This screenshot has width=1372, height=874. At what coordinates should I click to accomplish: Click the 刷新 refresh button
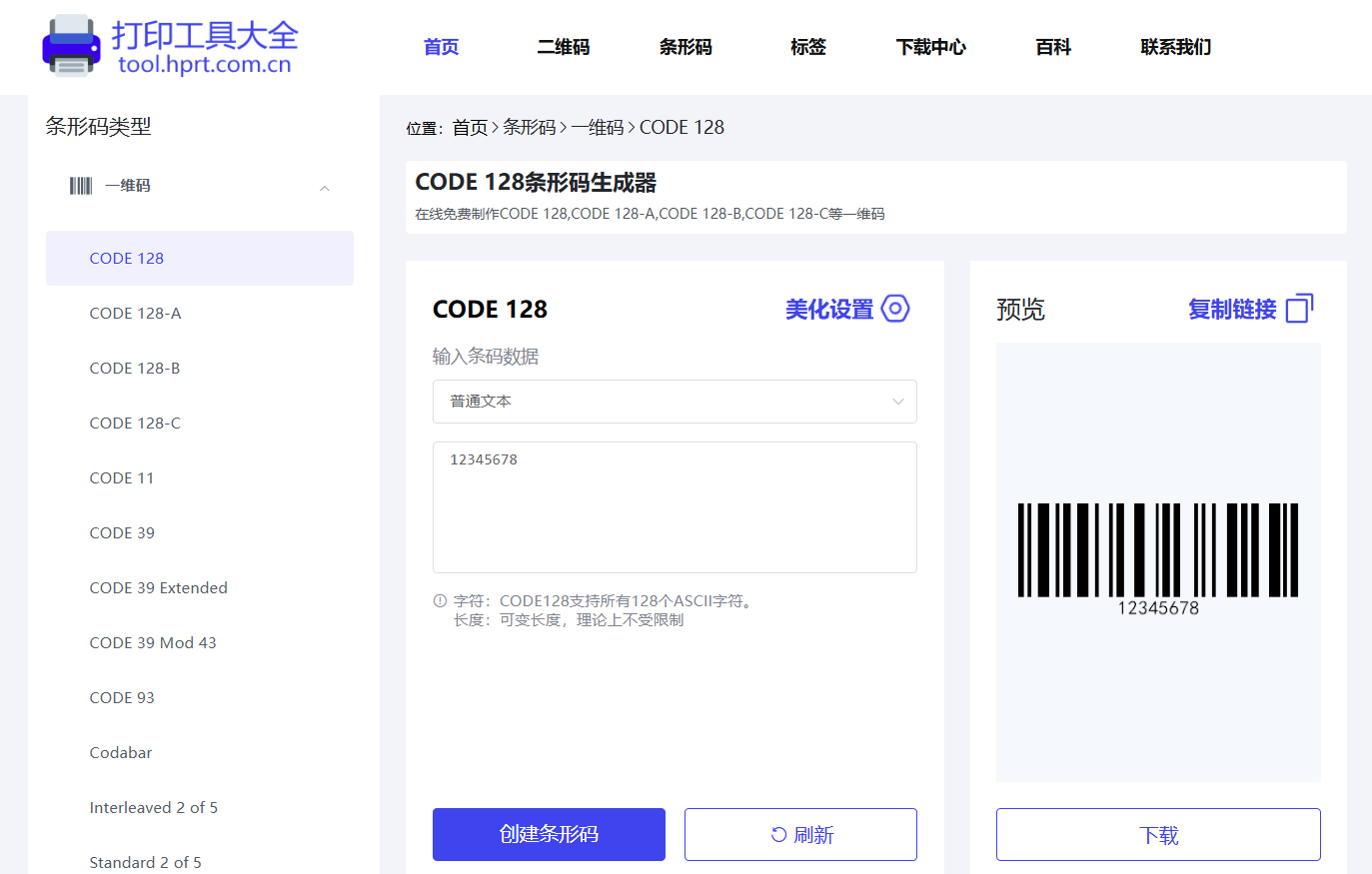click(800, 834)
